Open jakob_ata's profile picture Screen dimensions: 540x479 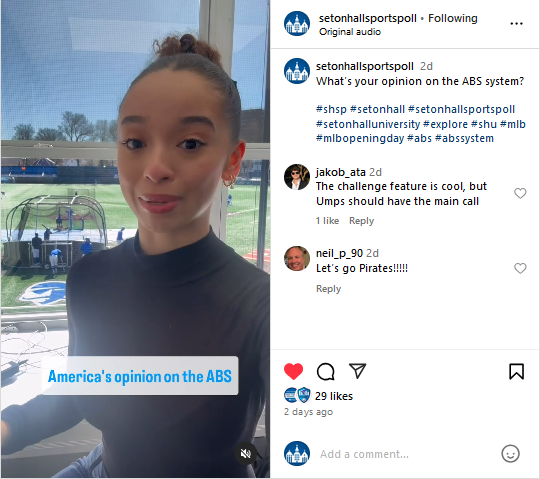297,177
